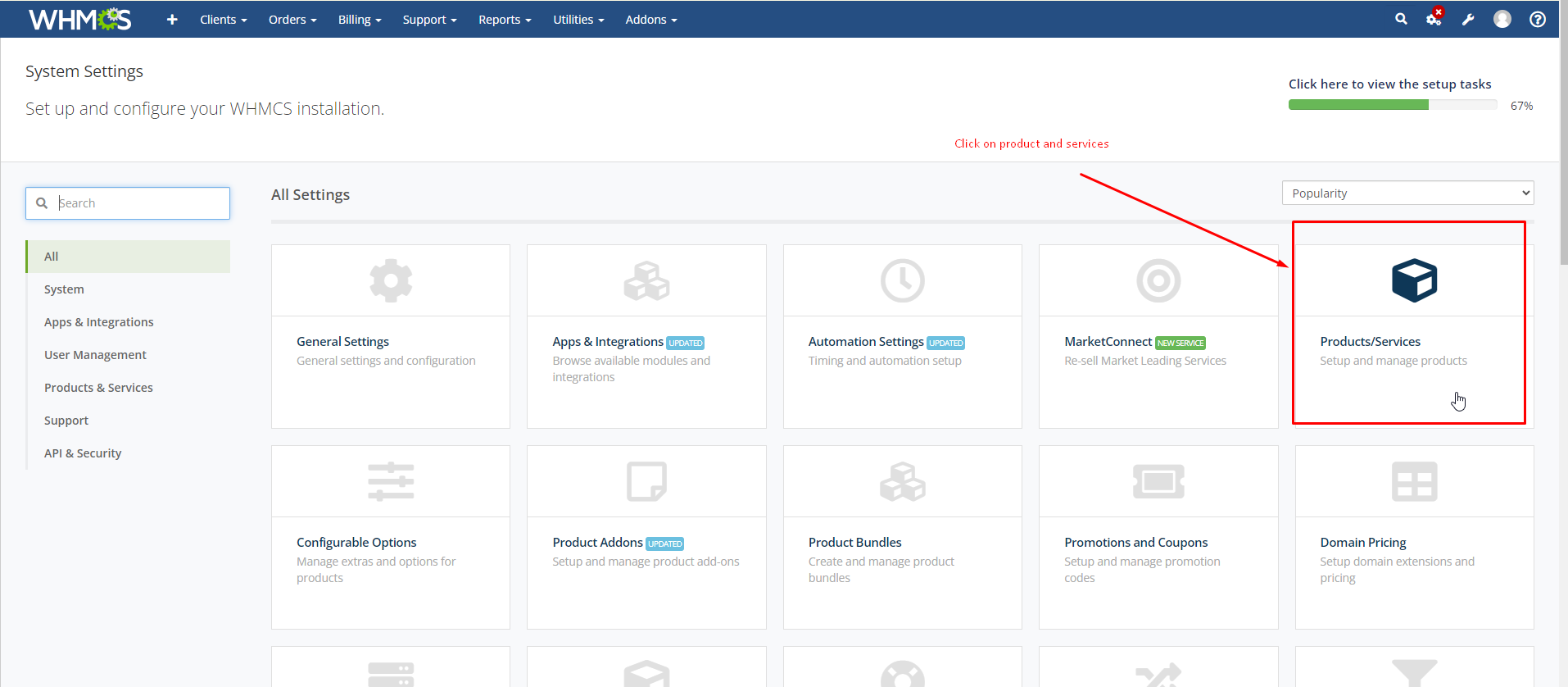The image size is (1568, 687).
Task: Select Products & Services sidebar category
Action: click(98, 388)
